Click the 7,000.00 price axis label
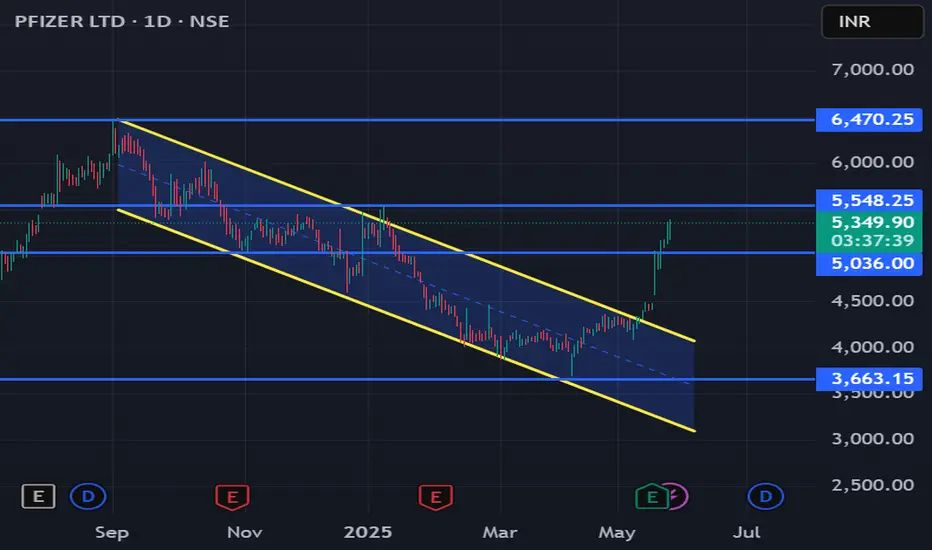The width and height of the screenshot is (932, 550). click(872, 70)
